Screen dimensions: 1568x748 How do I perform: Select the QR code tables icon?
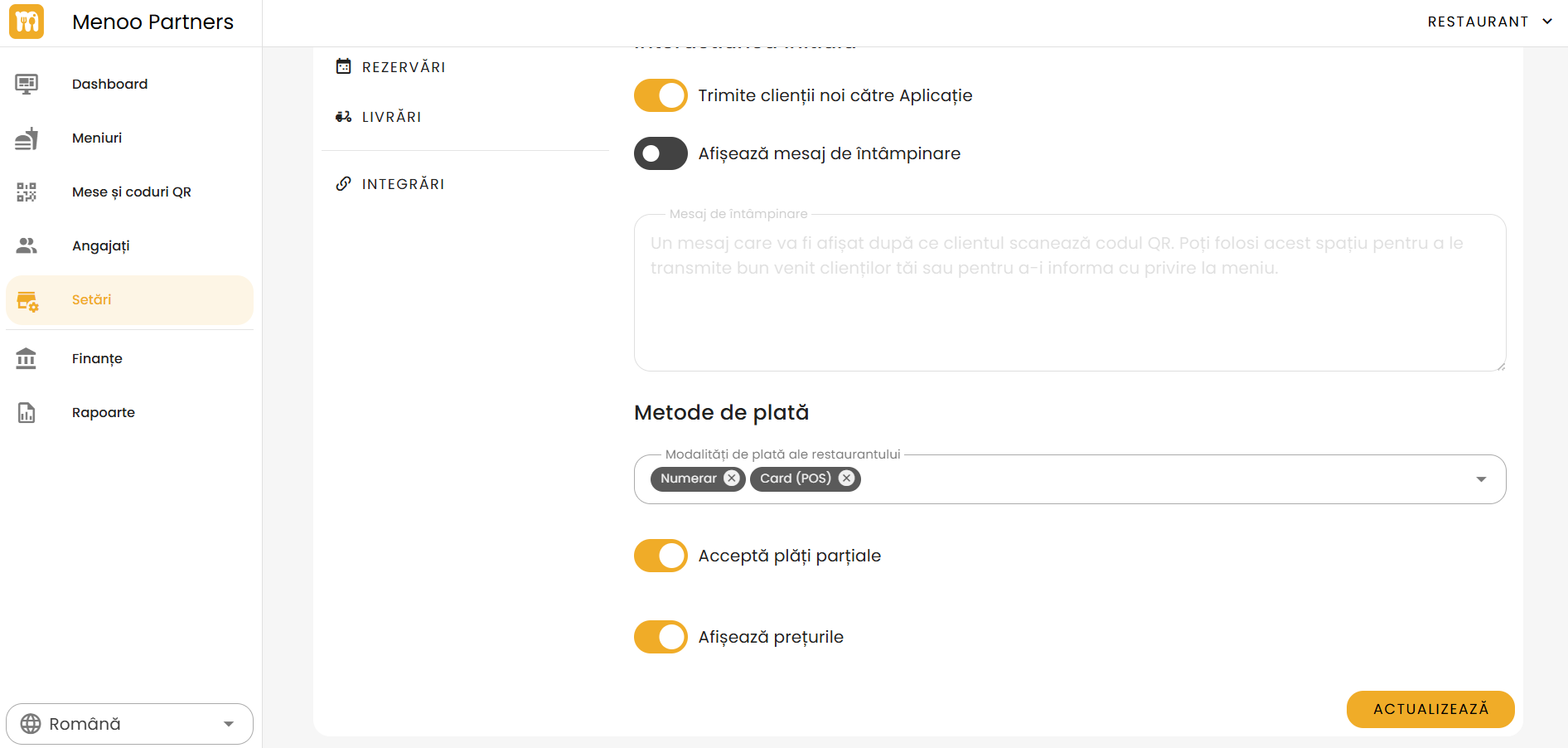[x=27, y=192]
